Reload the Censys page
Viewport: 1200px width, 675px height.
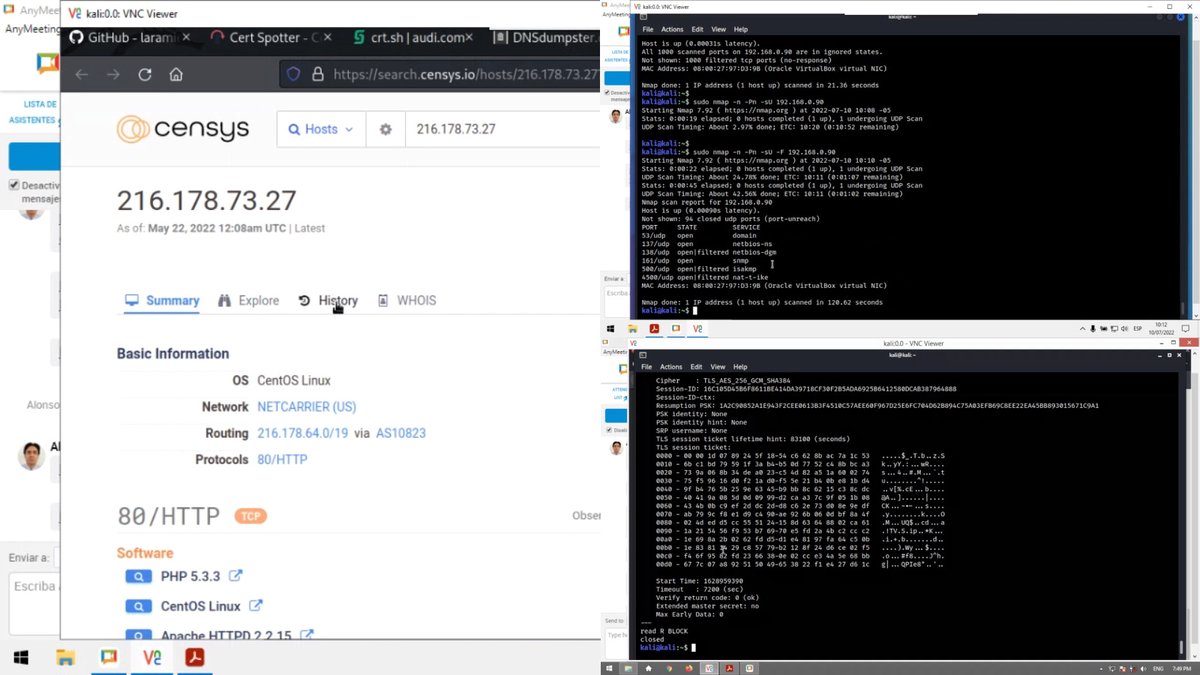pyautogui.click(x=144, y=75)
